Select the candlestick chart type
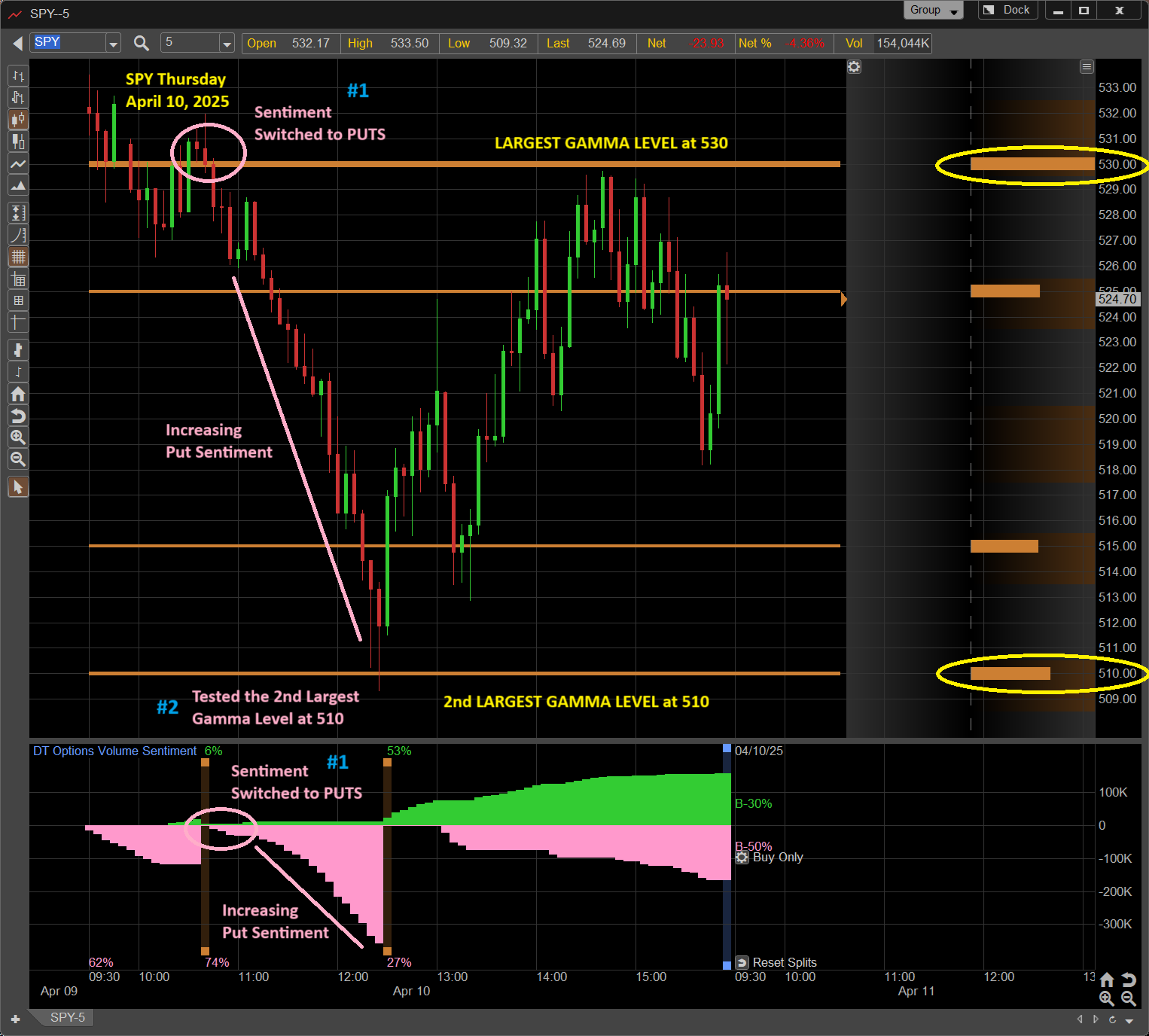This screenshot has height=1036, width=1149. [18, 120]
